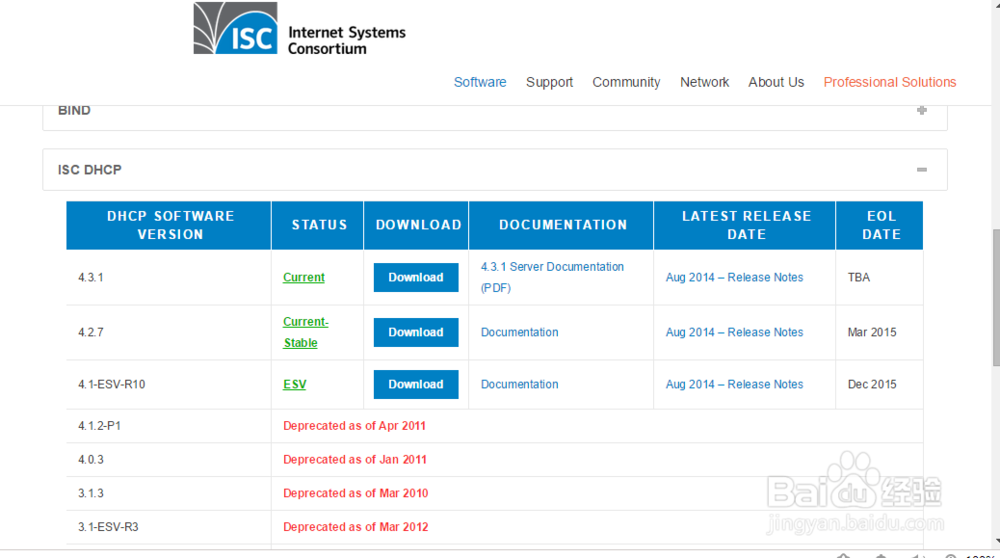Open the Software menu
The image size is (1000, 558).
(x=480, y=82)
